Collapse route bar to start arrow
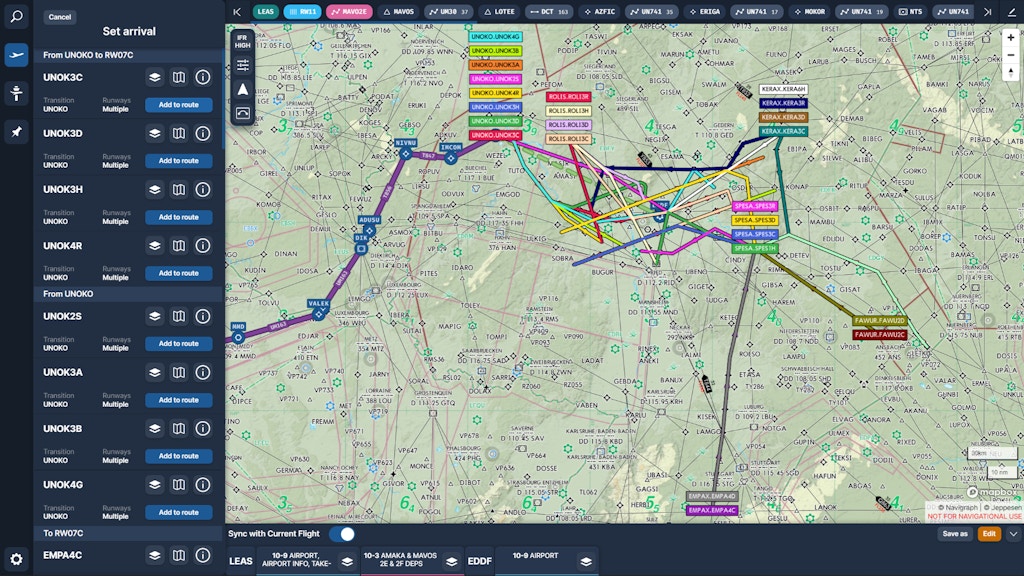This screenshot has height=576, width=1024. tap(237, 12)
